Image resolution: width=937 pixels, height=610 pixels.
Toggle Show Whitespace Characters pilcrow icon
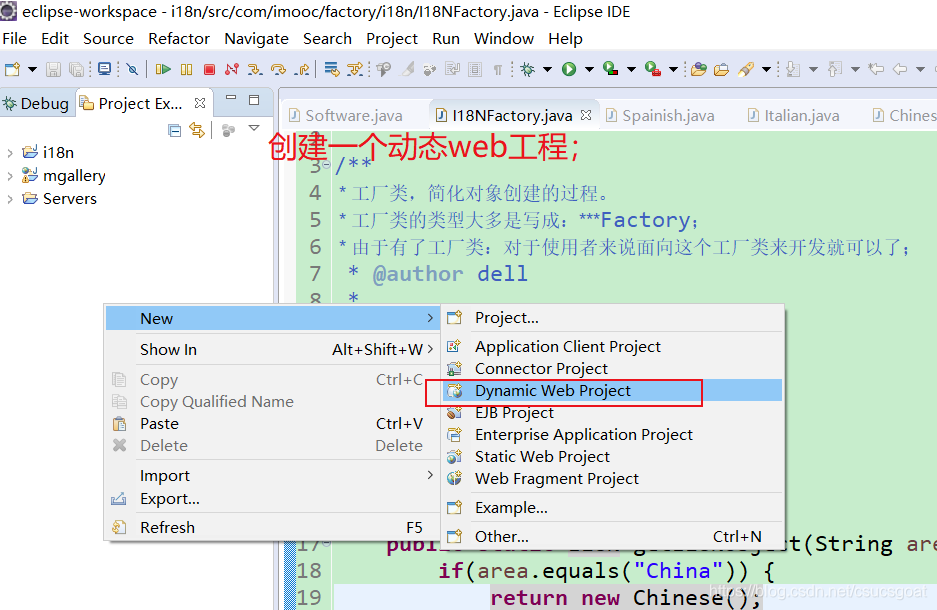pos(498,69)
